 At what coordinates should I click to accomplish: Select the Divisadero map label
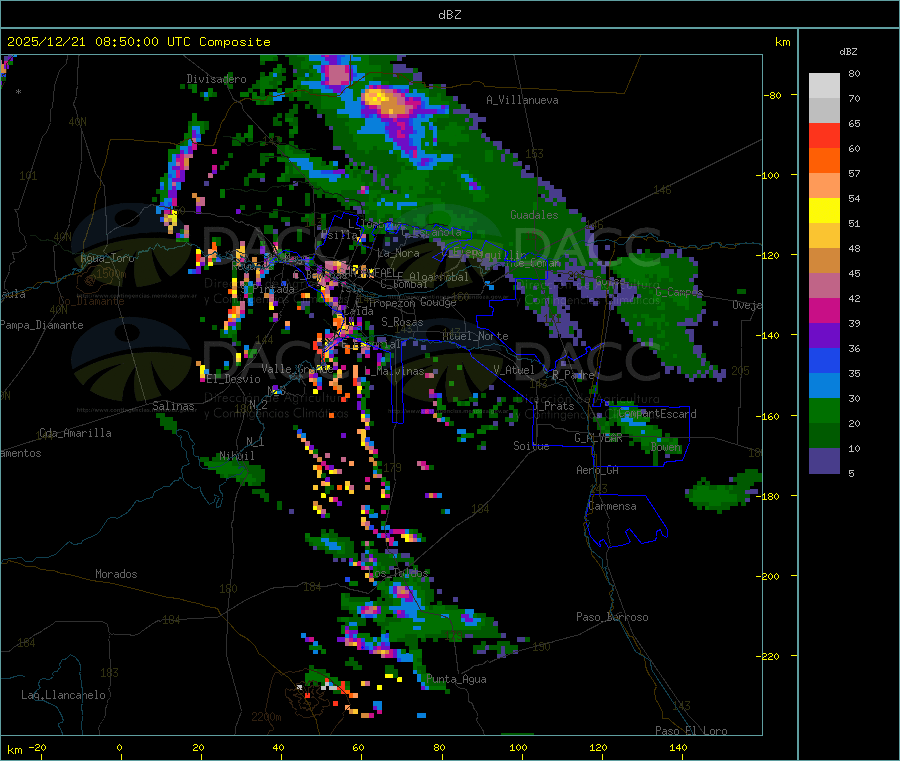coord(216,79)
